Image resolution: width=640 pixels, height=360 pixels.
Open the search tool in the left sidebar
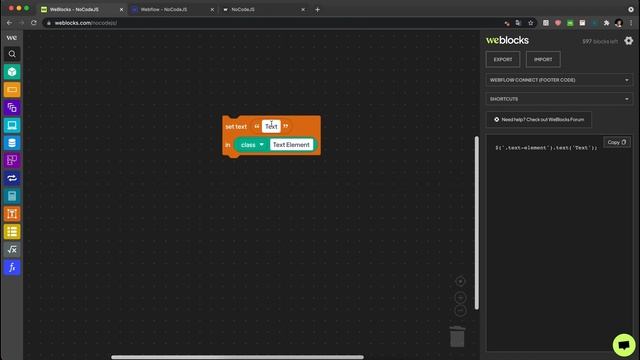click(12, 54)
